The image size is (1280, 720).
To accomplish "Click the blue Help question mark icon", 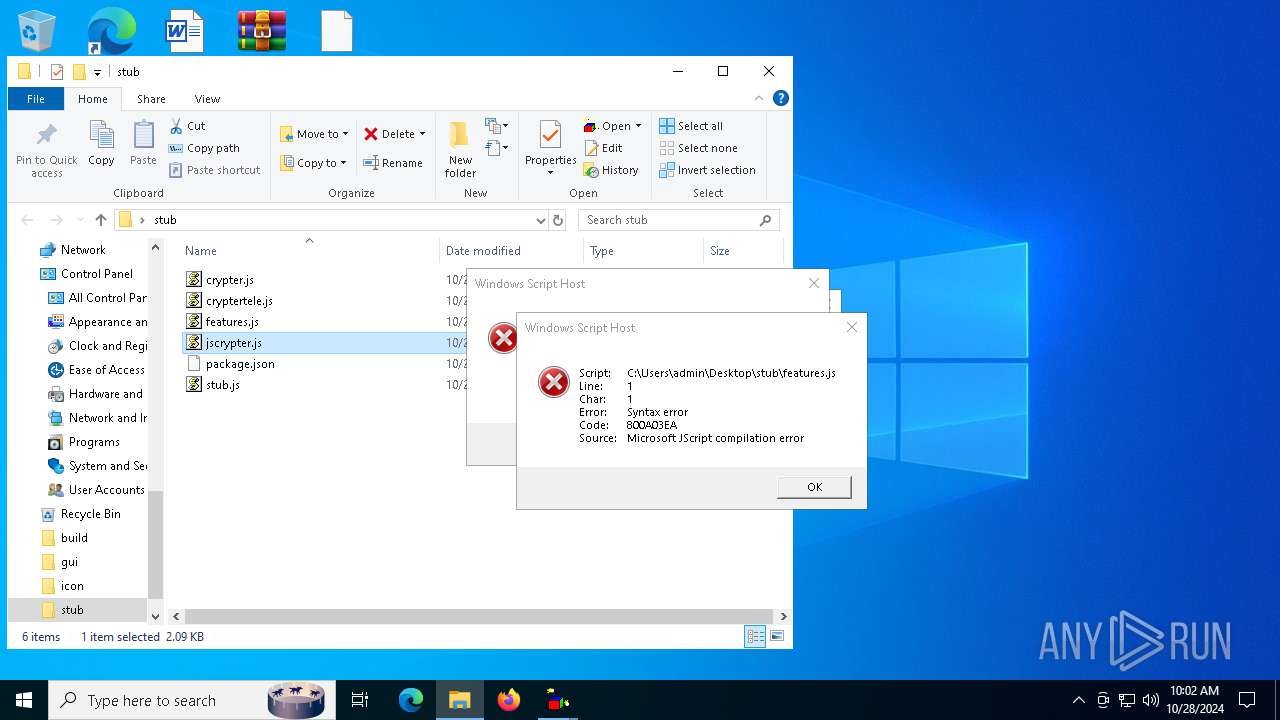I will [781, 98].
